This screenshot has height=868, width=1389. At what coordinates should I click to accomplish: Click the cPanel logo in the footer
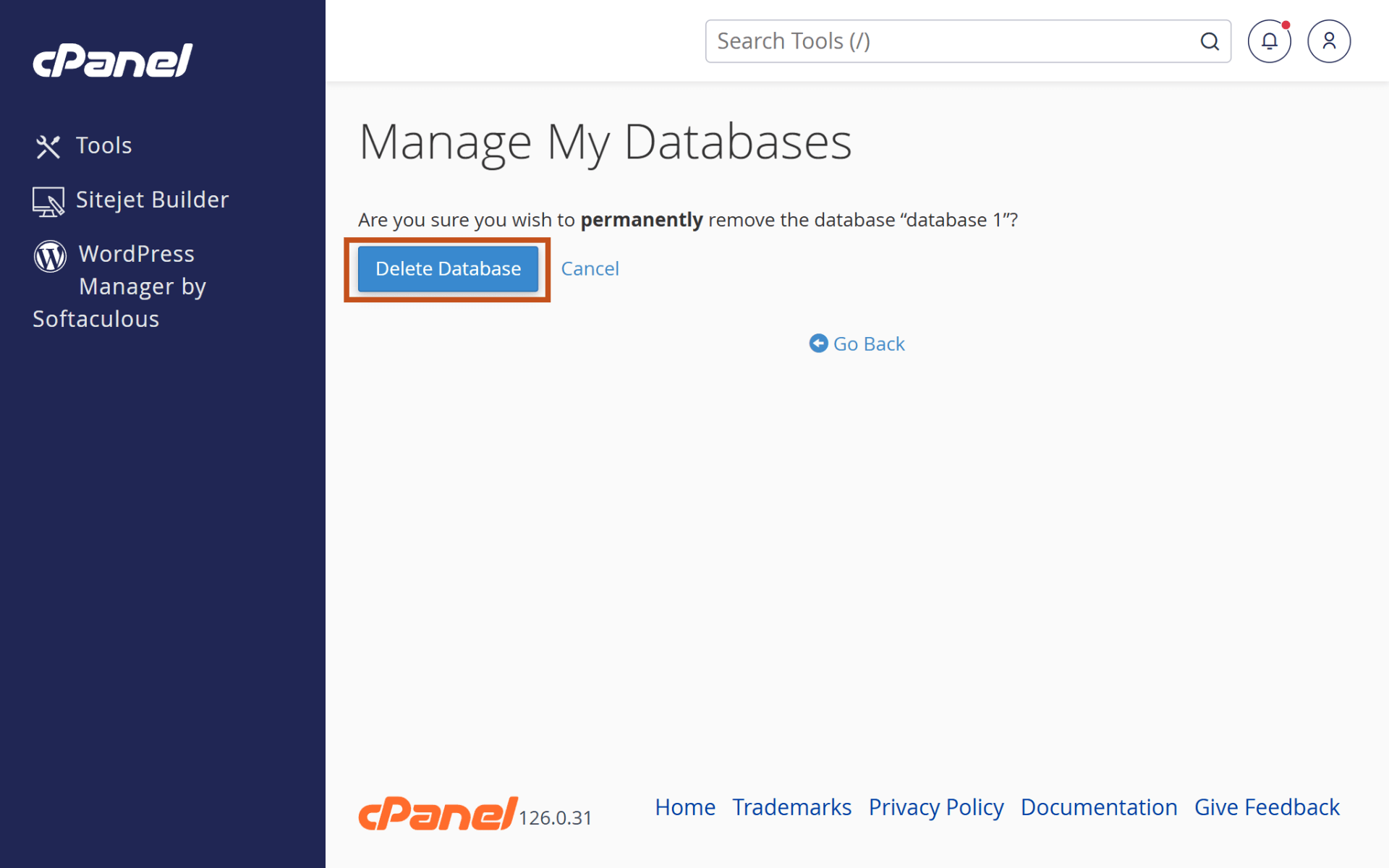[436, 813]
